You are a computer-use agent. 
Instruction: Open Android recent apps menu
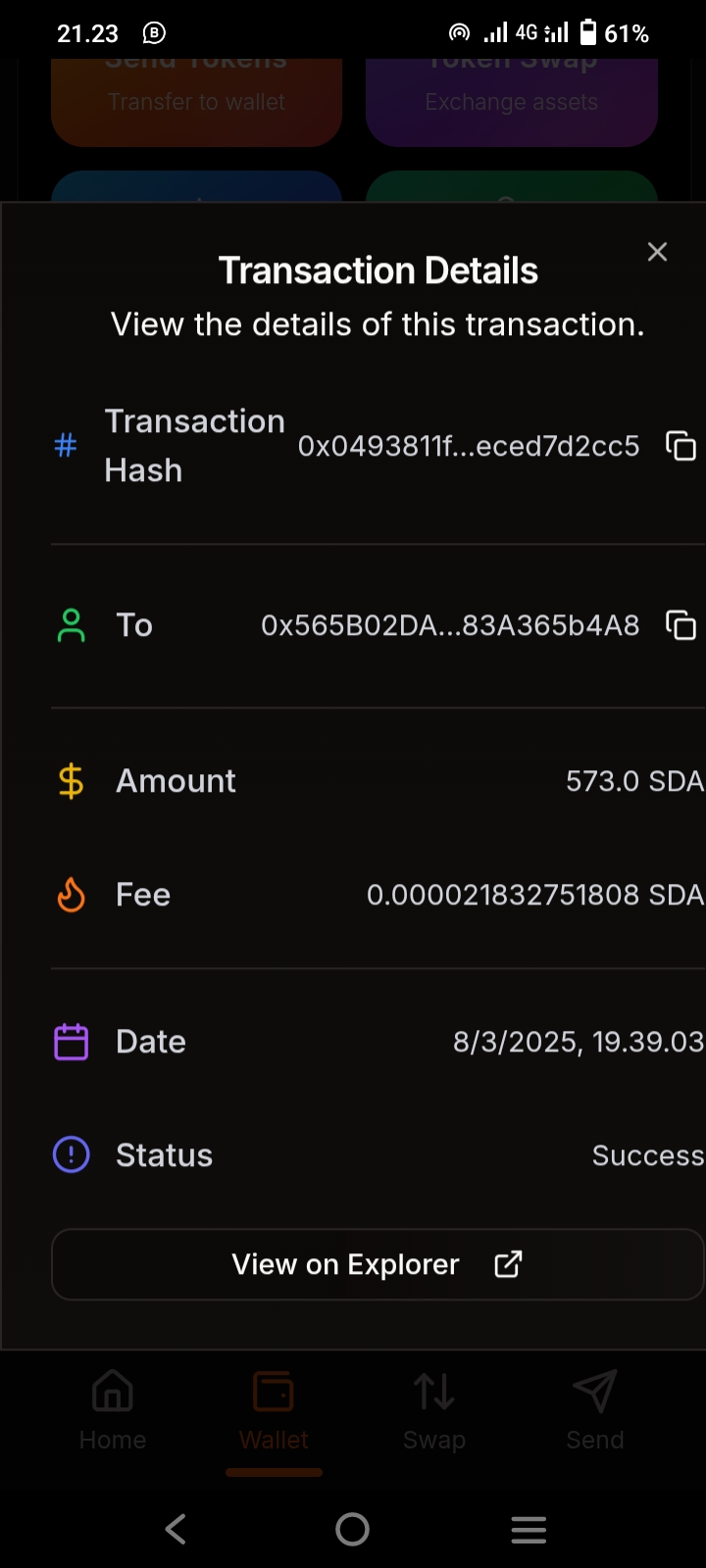pyautogui.click(x=529, y=1529)
